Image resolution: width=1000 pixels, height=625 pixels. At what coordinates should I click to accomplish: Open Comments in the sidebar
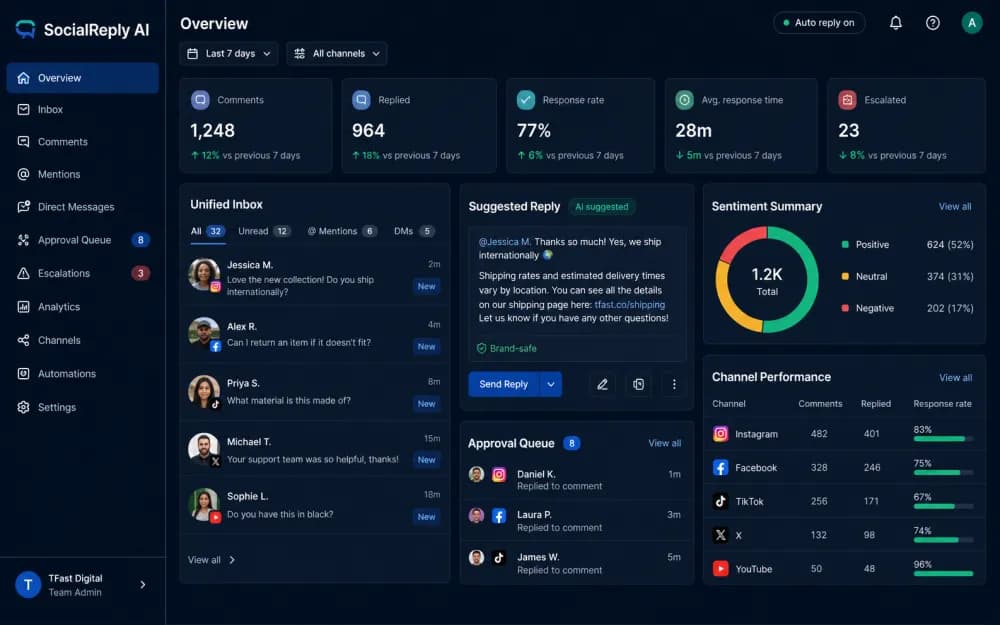[82, 142]
